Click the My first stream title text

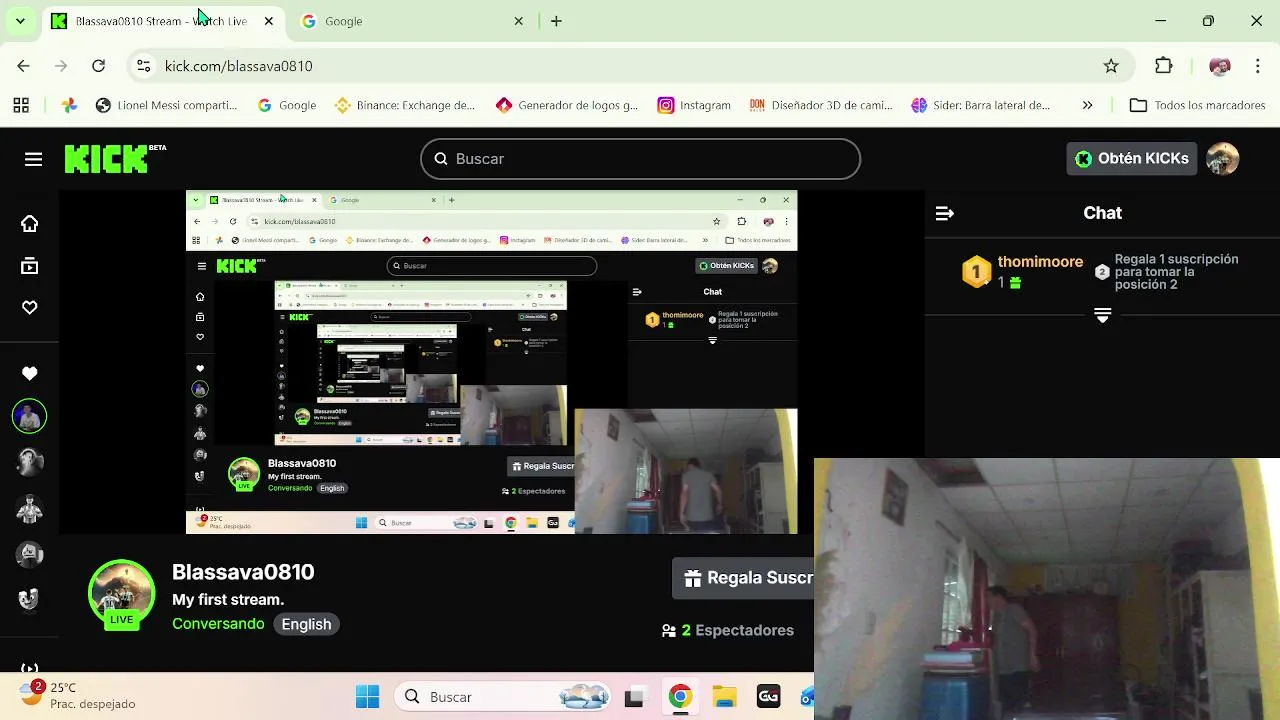click(228, 600)
